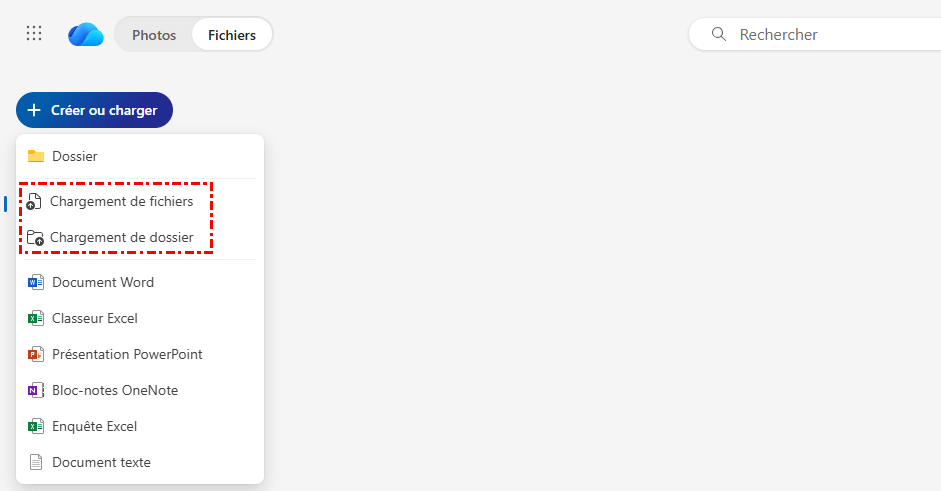
Task: Open the app launcher grid
Action: (34, 34)
